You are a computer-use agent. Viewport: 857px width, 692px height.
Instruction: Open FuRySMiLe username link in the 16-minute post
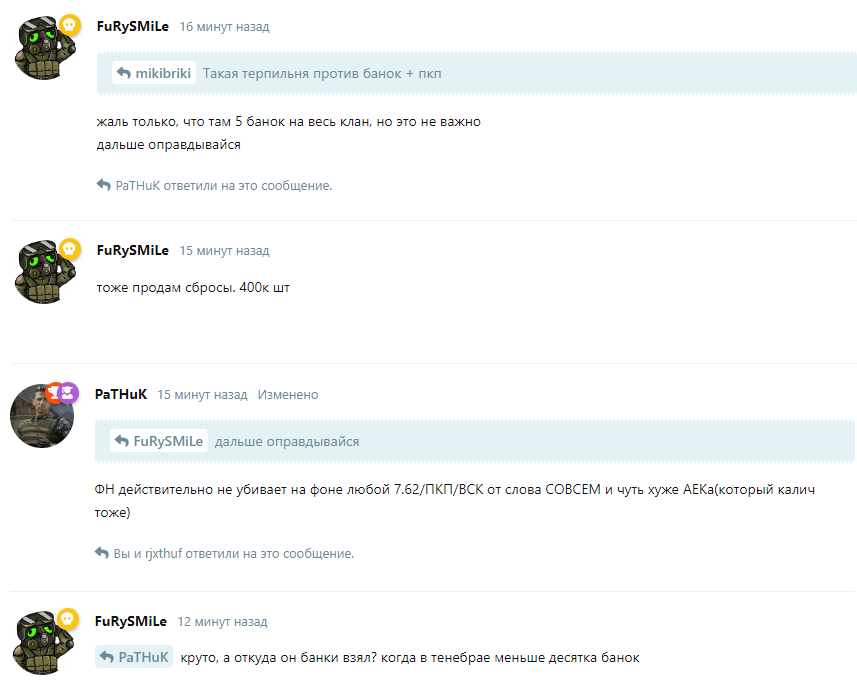133,26
